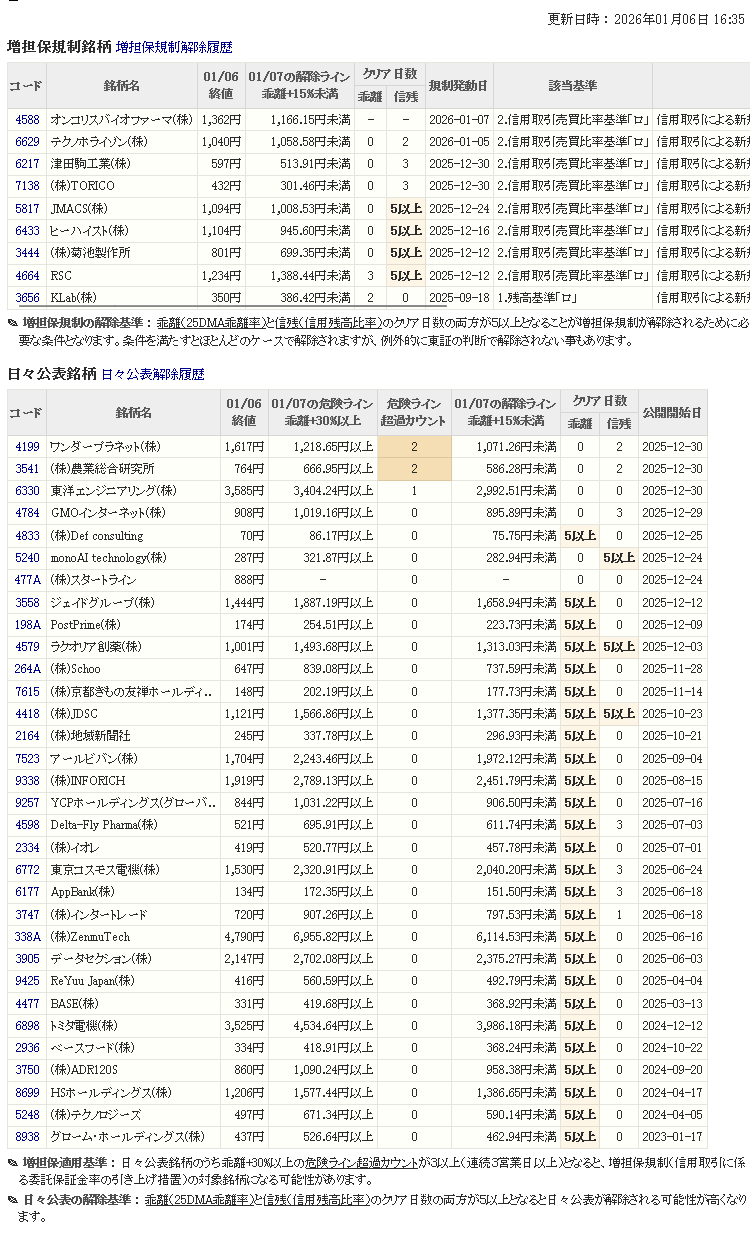Click 乖離(25DMA乖離率) link in 増担保規制 note
Screen dimensions: 752x1236
point(210,323)
